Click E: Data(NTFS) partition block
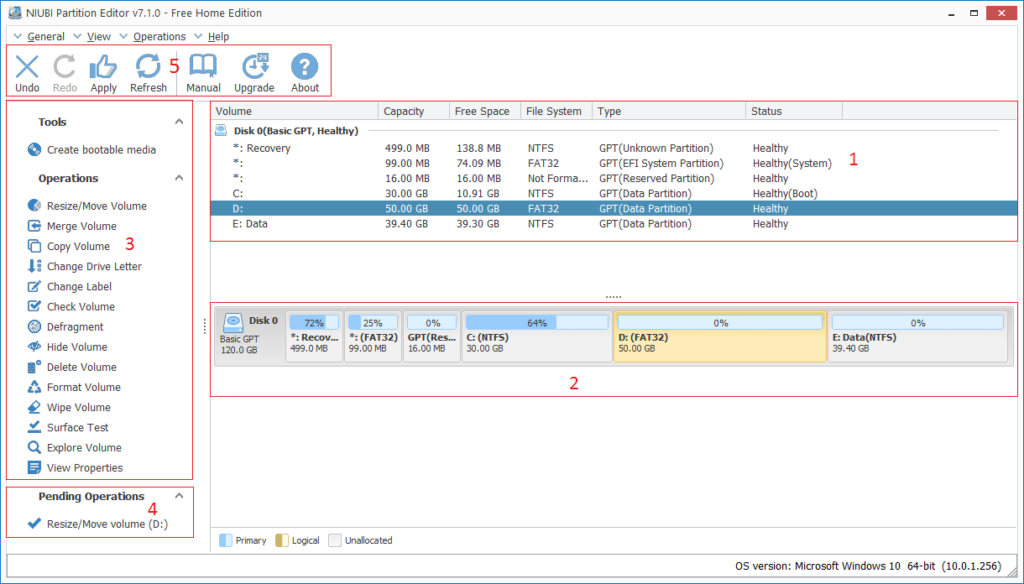This screenshot has width=1024, height=584. tap(918, 336)
